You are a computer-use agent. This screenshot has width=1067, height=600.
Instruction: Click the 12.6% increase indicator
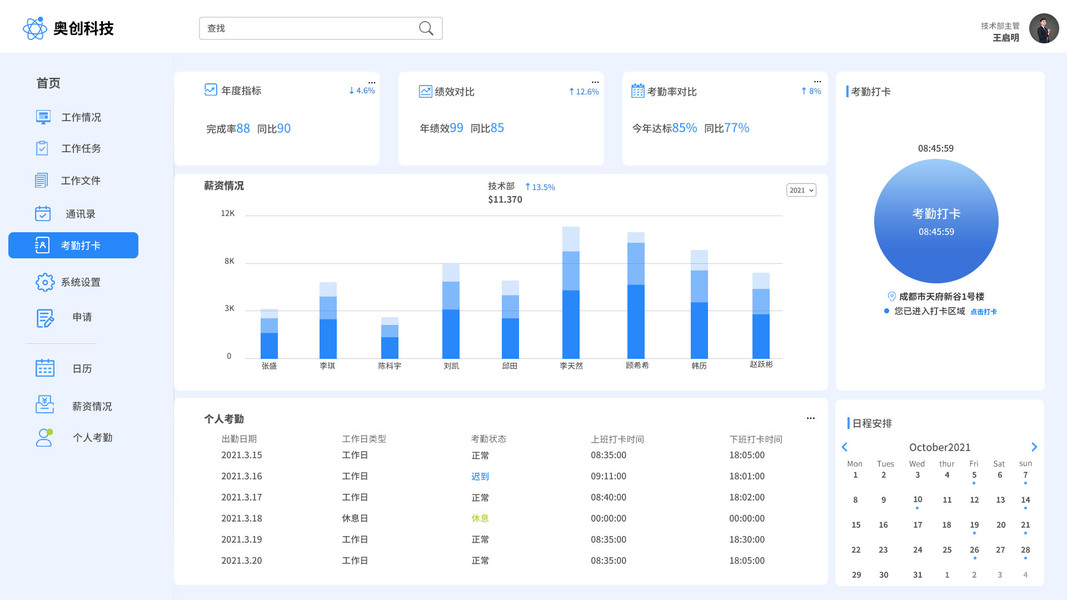click(x=584, y=91)
